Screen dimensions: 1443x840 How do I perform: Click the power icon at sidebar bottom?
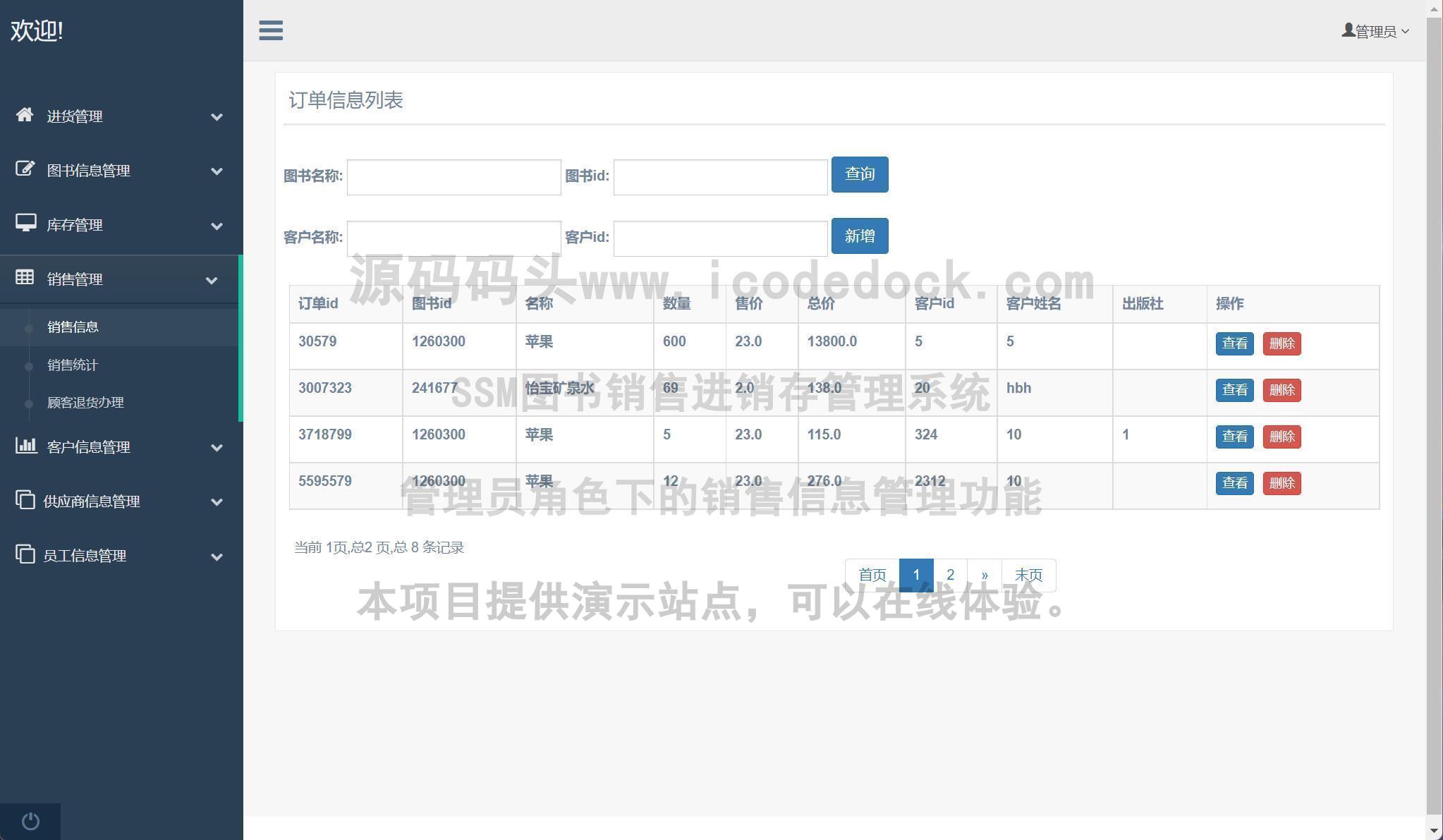pyautogui.click(x=30, y=821)
